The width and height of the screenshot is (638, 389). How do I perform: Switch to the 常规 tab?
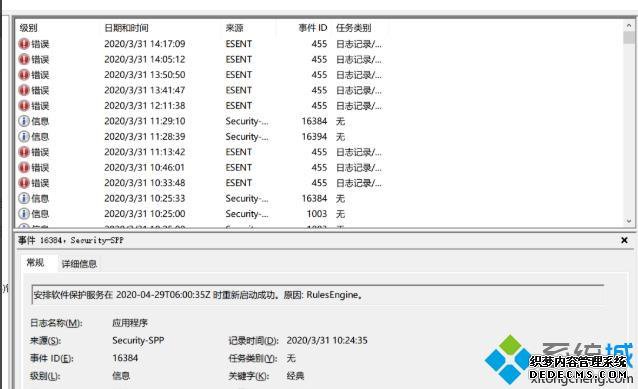[35, 263]
